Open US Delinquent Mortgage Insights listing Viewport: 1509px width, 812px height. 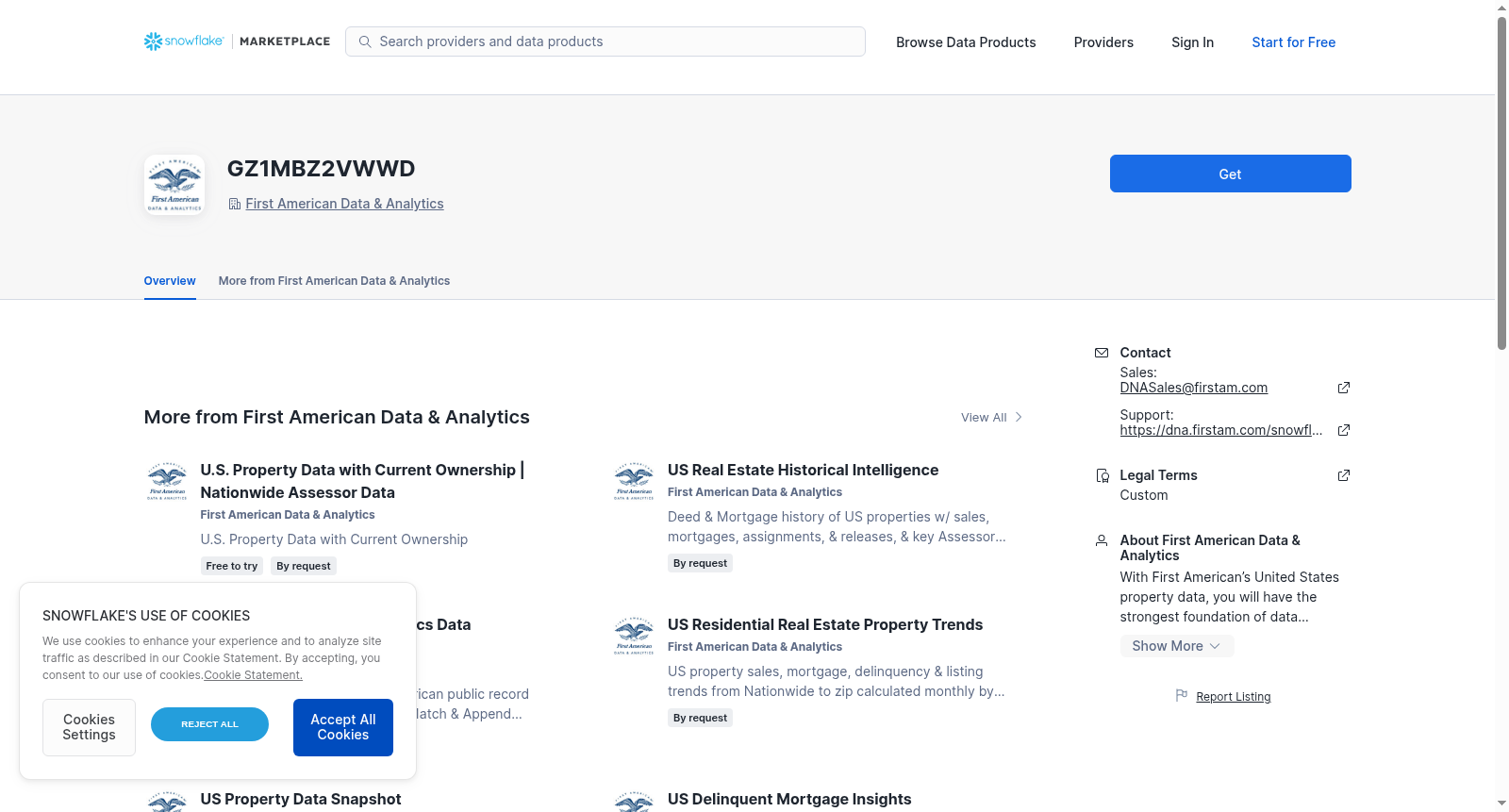(789, 799)
